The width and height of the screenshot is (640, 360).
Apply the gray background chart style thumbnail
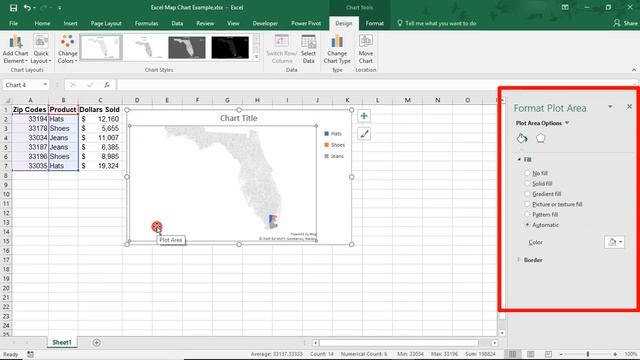click(187, 47)
